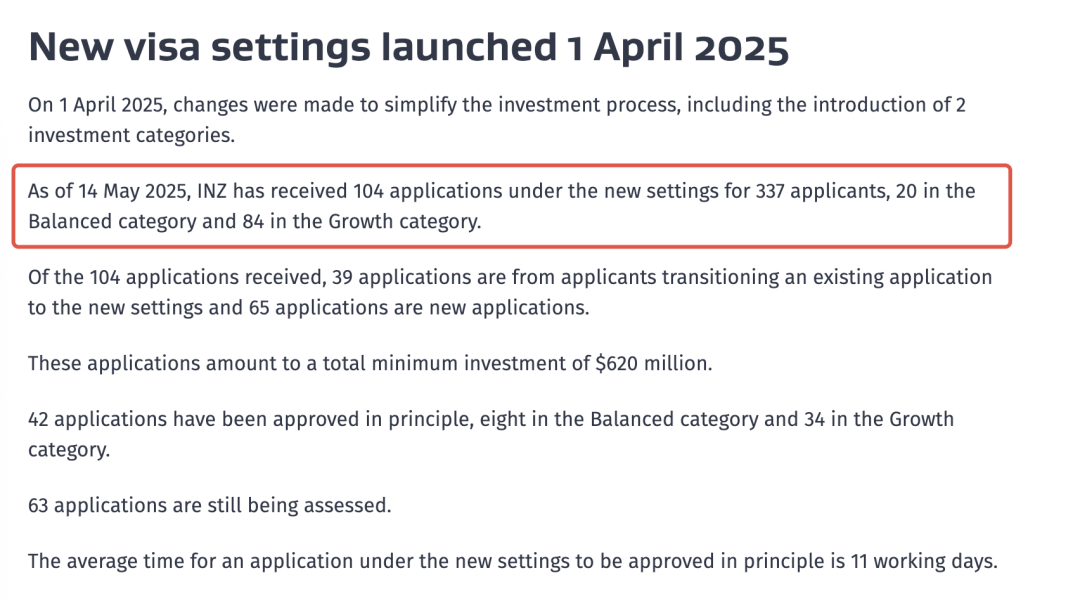Click the text '337 applicants' in highlighted box
Image resolution: width=1080 pixels, height=606 pixels.
click(822, 191)
